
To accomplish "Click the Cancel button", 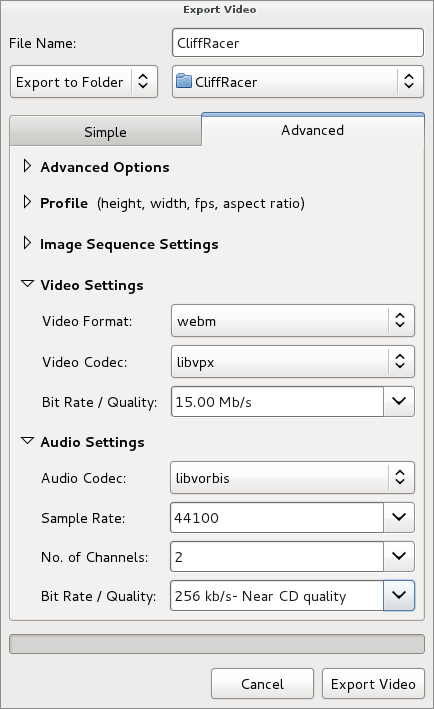I will click(262, 684).
